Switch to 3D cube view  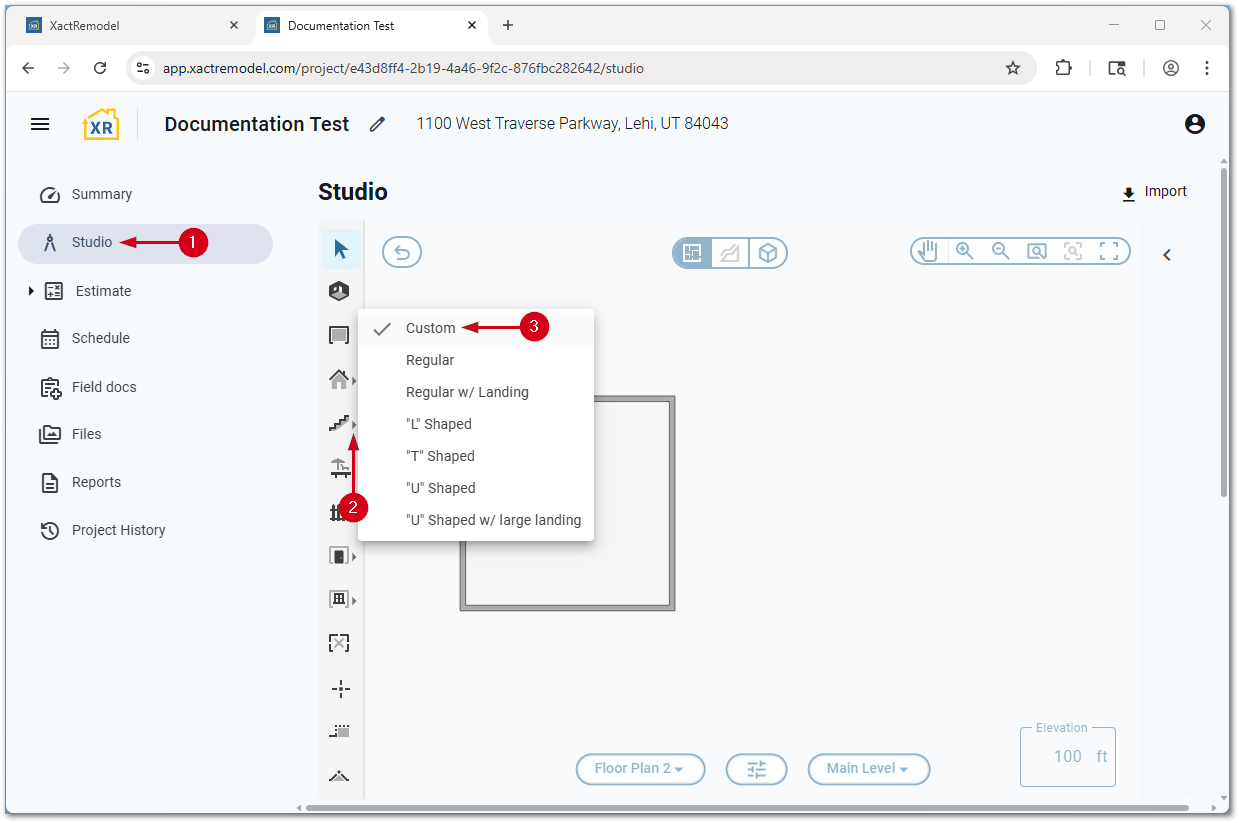pos(767,253)
